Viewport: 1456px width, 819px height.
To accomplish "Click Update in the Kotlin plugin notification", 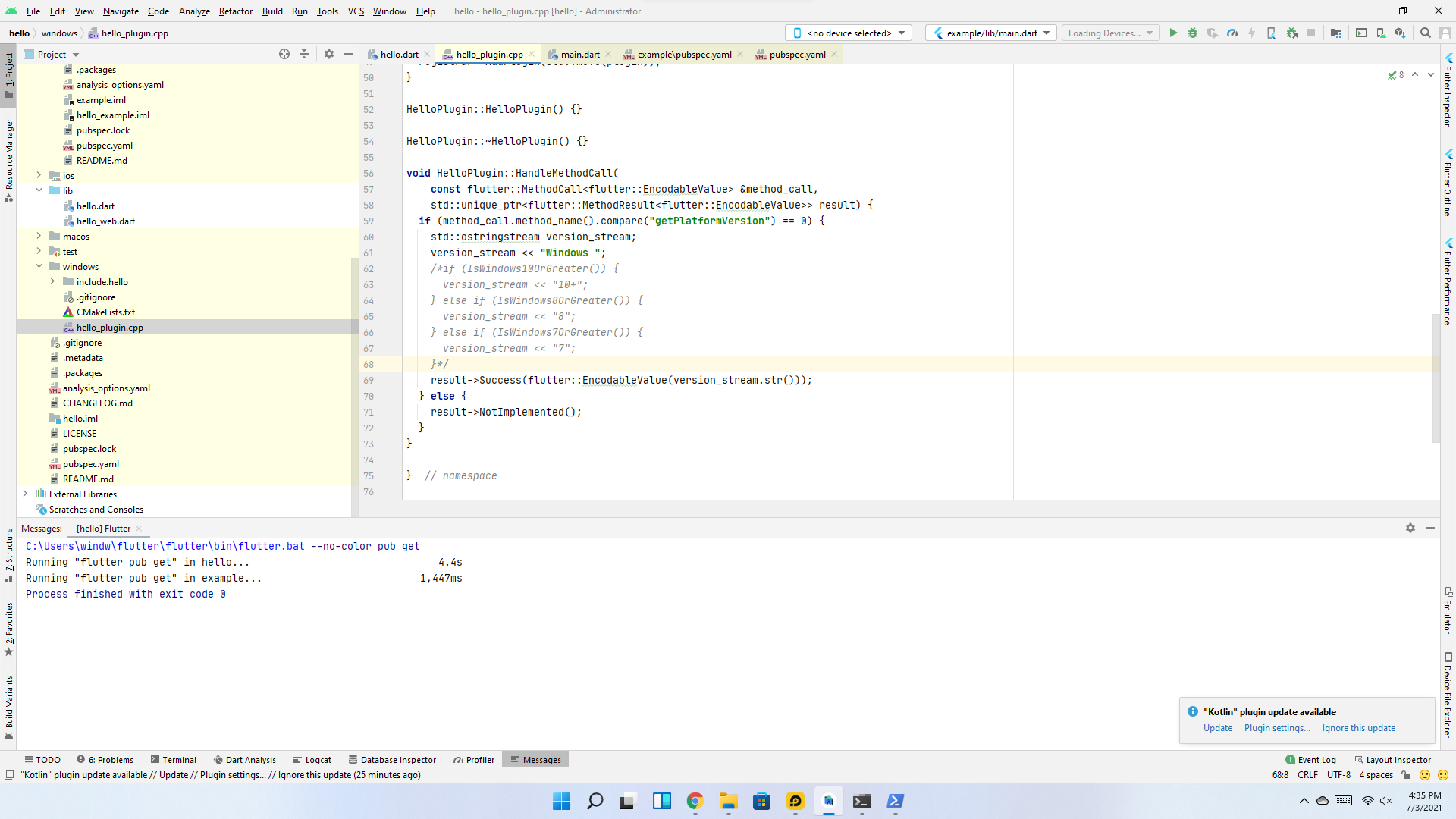I will [1217, 727].
